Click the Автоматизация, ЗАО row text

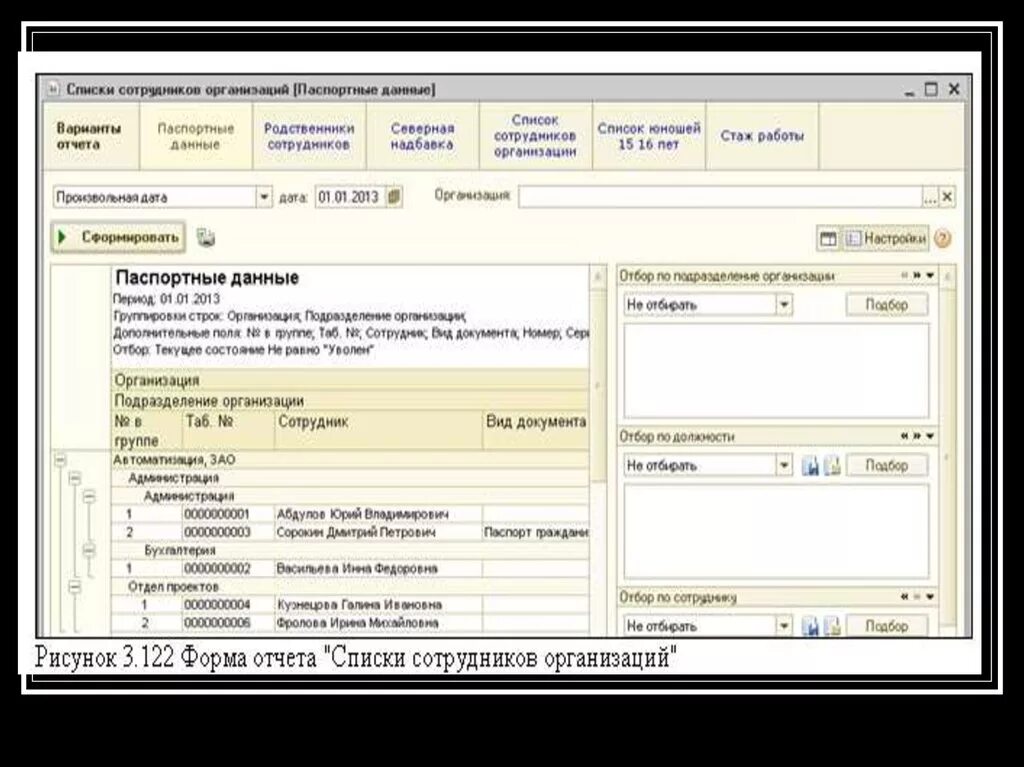coord(174,460)
